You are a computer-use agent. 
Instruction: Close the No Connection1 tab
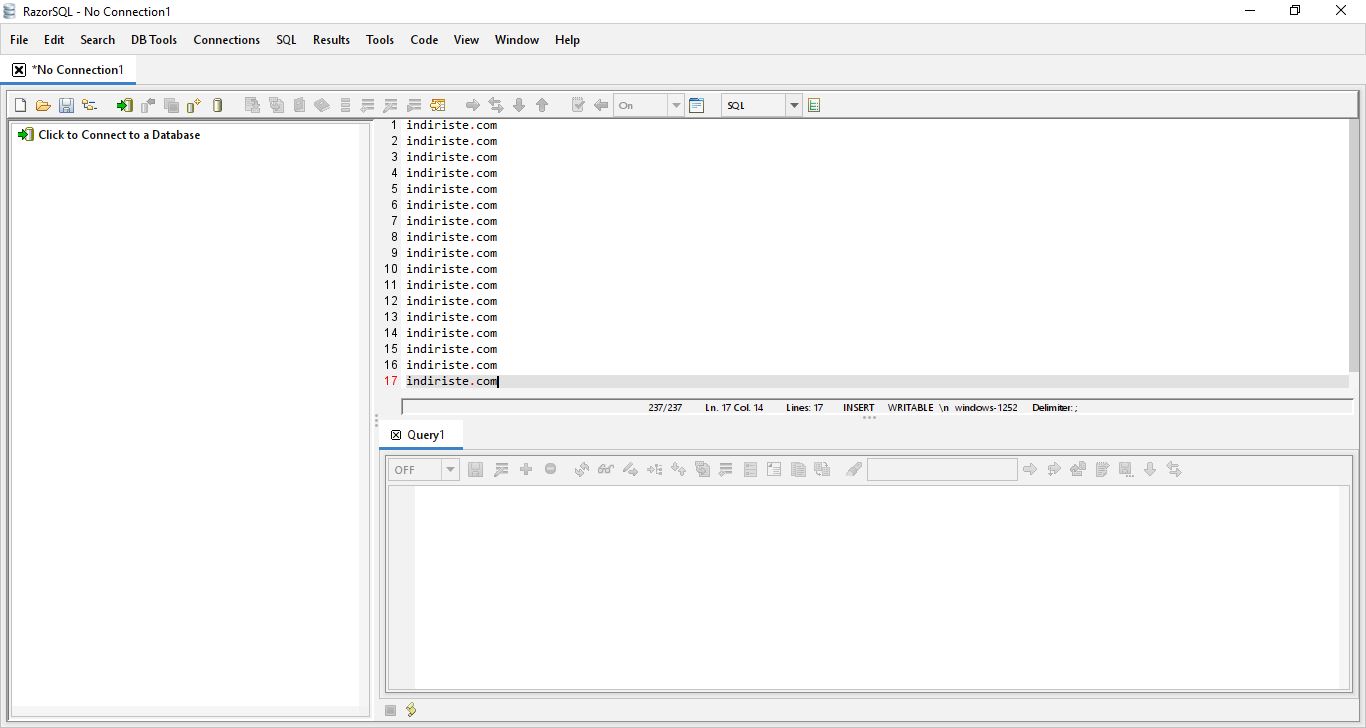point(19,70)
